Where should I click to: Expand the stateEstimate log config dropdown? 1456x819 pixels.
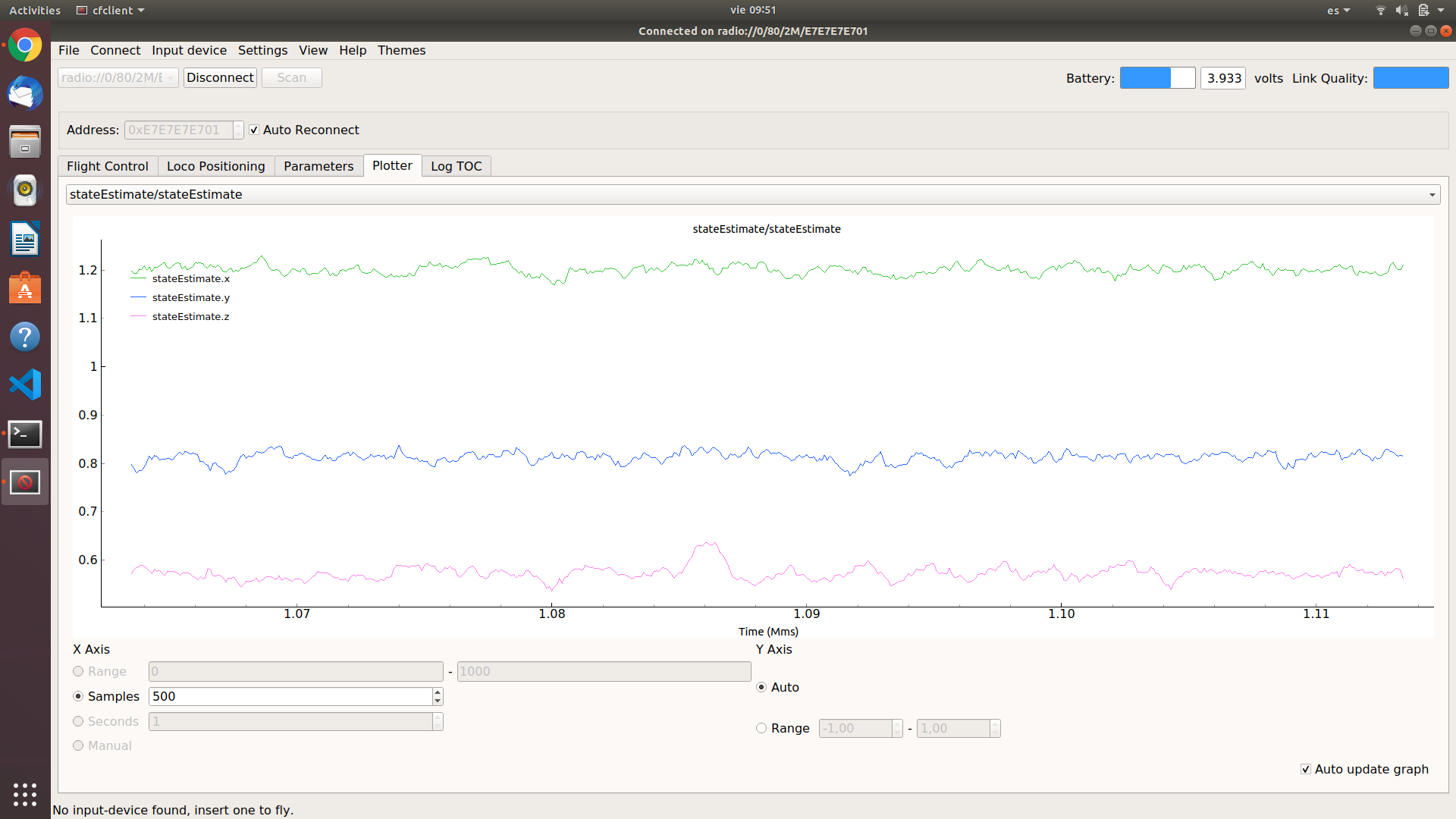[x=1432, y=195]
